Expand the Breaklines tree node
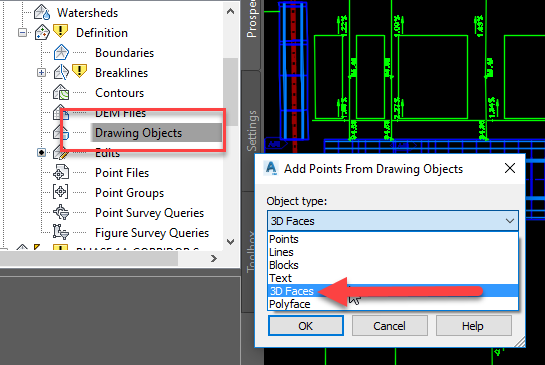Image resolution: width=545 pixels, height=365 pixels. 41,73
